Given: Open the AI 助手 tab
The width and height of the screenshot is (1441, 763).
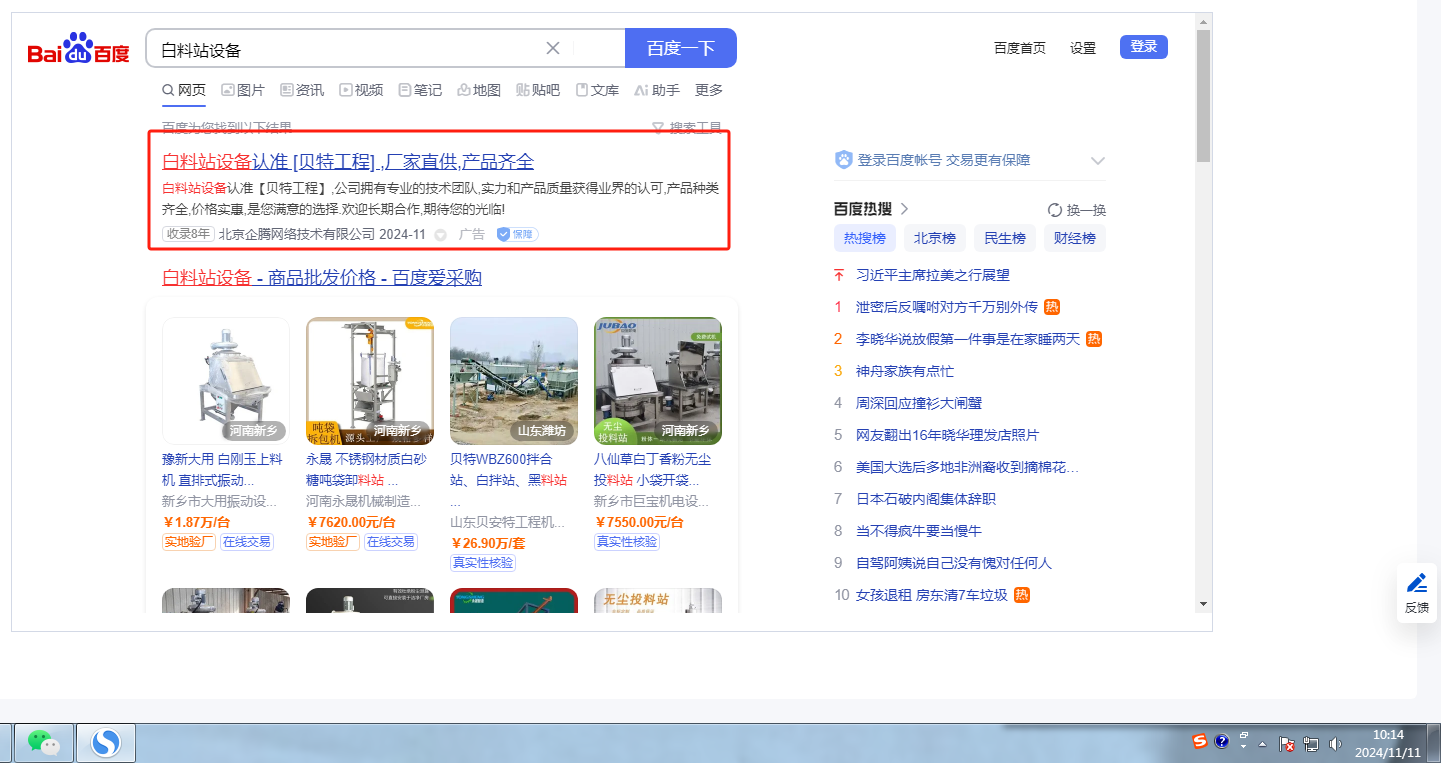Looking at the screenshot, I should (657, 90).
